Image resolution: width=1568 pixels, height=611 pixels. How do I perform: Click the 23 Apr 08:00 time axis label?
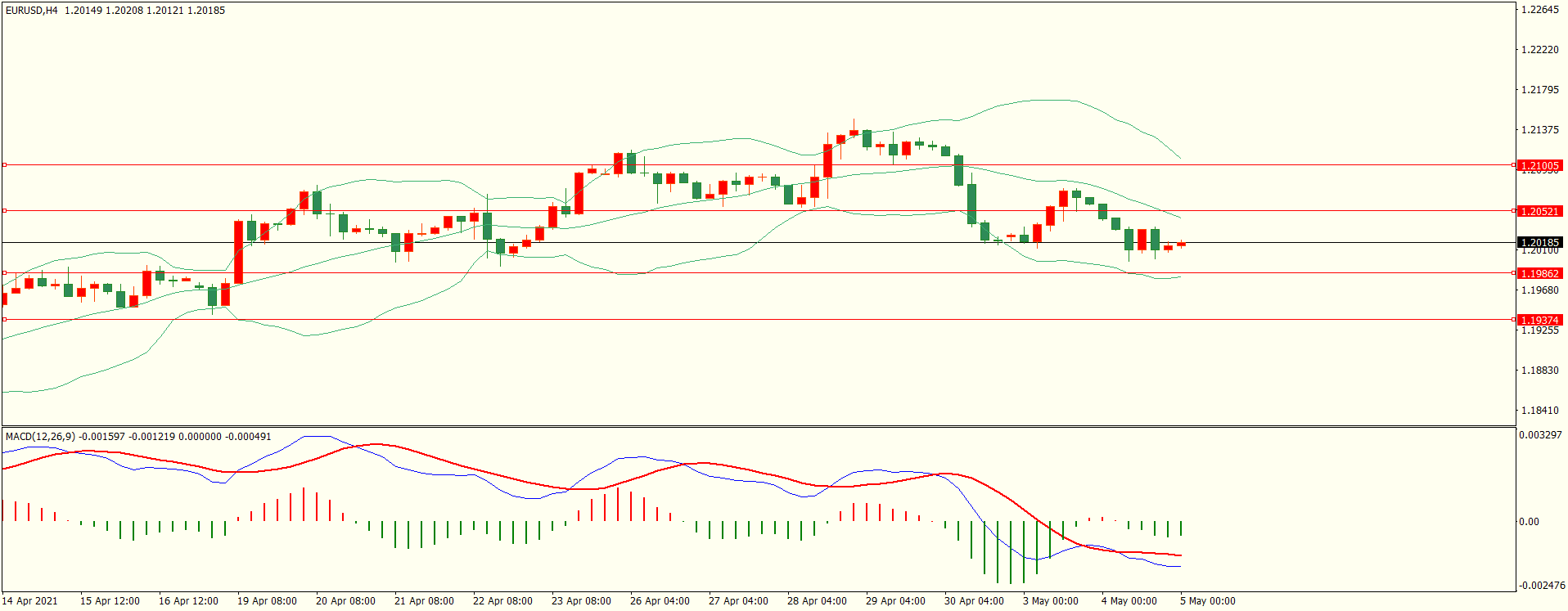point(581,601)
